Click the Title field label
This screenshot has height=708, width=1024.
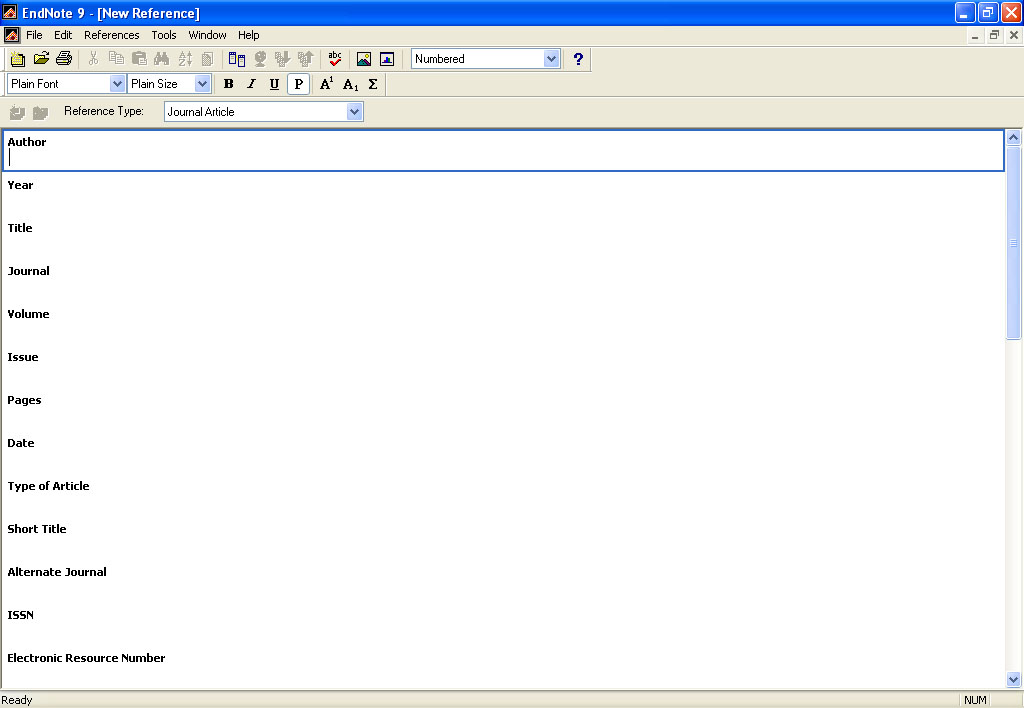20,228
